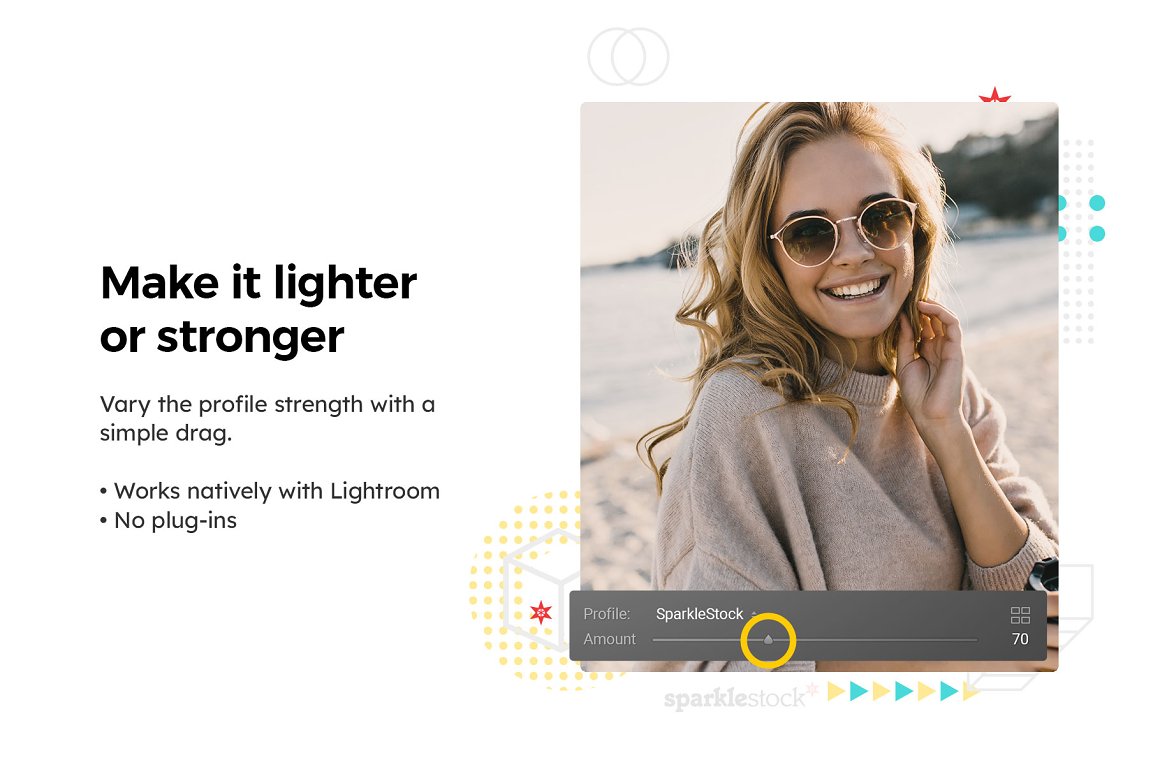Open the profile browser grid icon
The image size is (1160, 774).
(x=1020, y=615)
